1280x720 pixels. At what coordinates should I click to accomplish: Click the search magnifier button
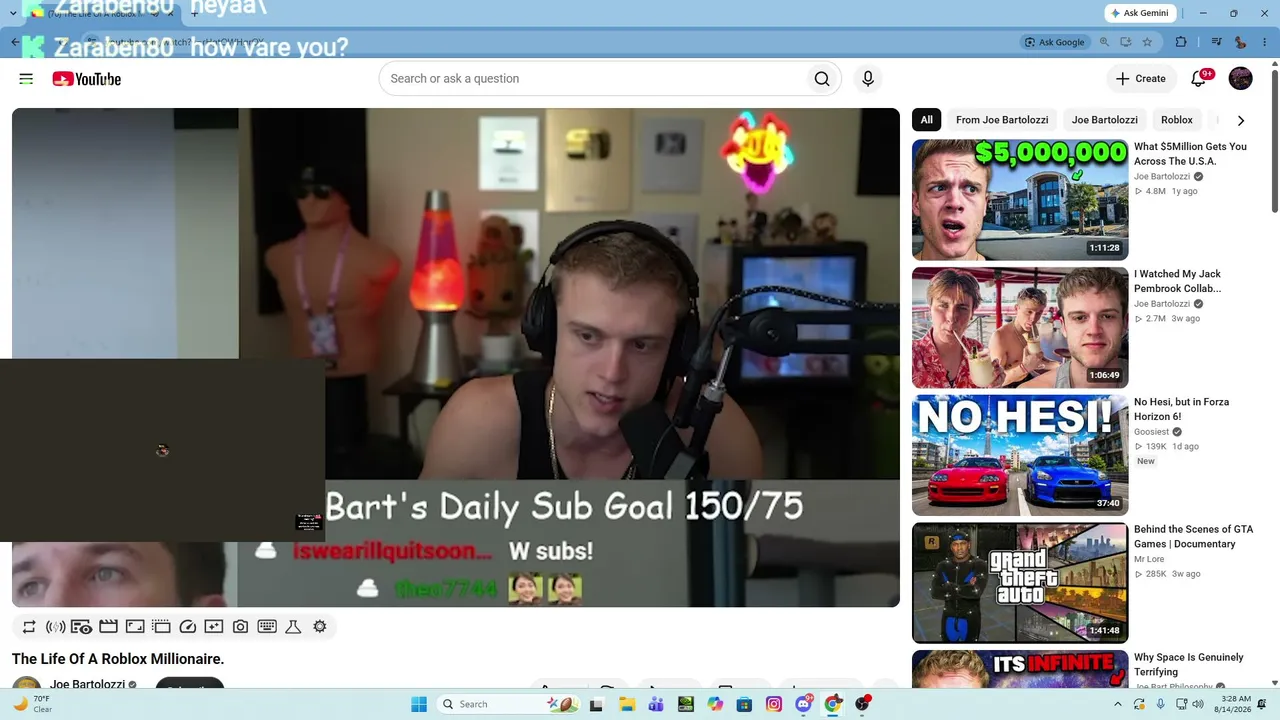[x=822, y=79]
